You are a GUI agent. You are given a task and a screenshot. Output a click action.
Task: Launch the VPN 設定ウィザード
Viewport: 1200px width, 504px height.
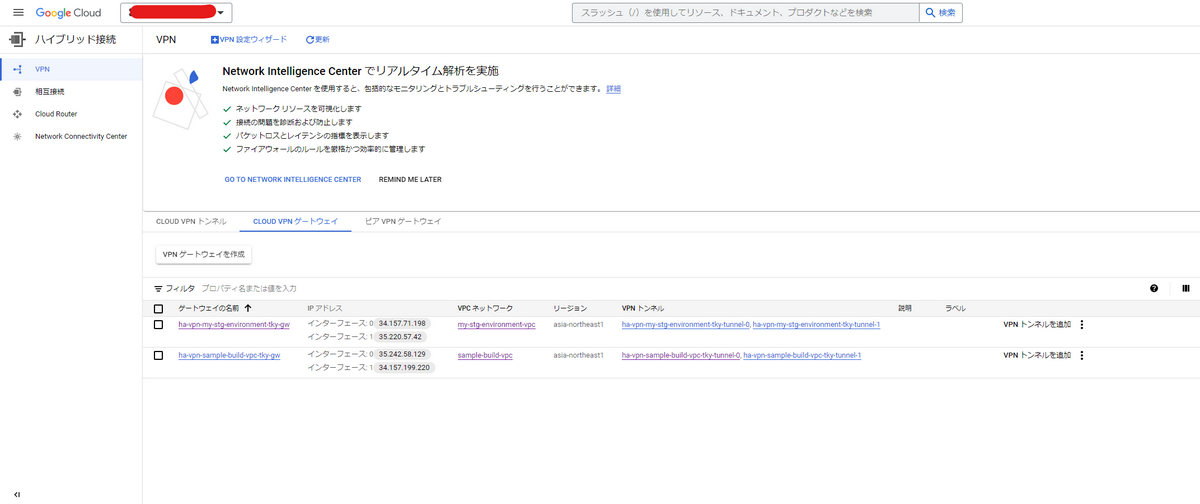tap(249, 39)
